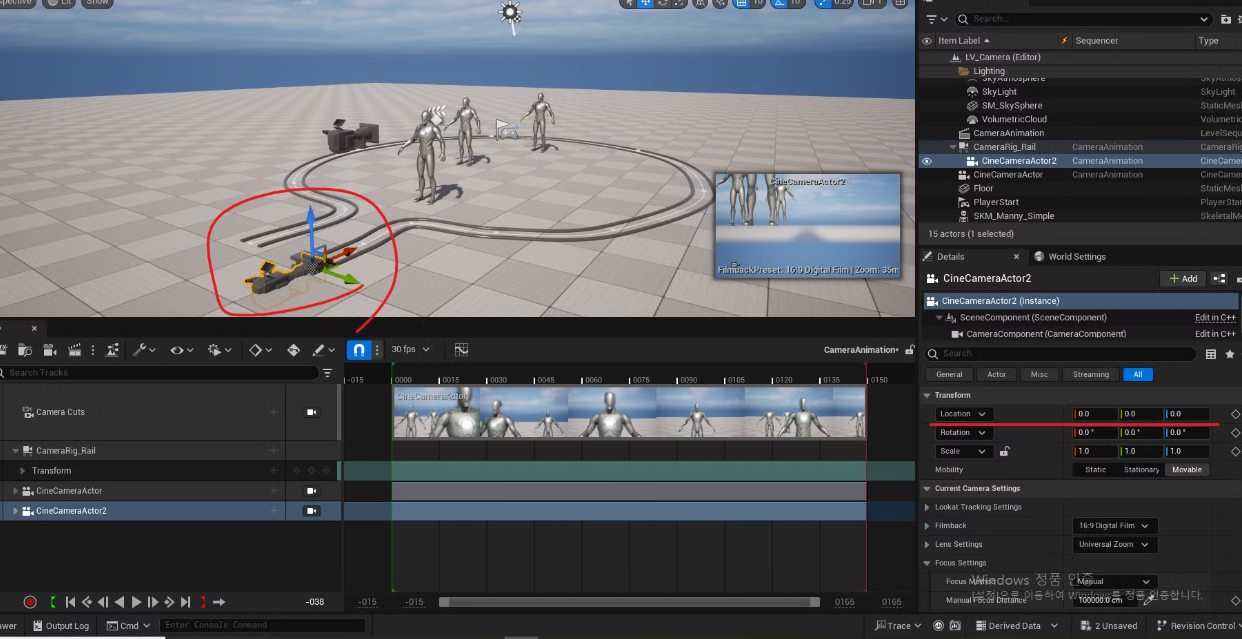Toggle visibility eye for CineCameraActor2 in Outliner
This screenshot has width=1242, height=639.
(927, 161)
